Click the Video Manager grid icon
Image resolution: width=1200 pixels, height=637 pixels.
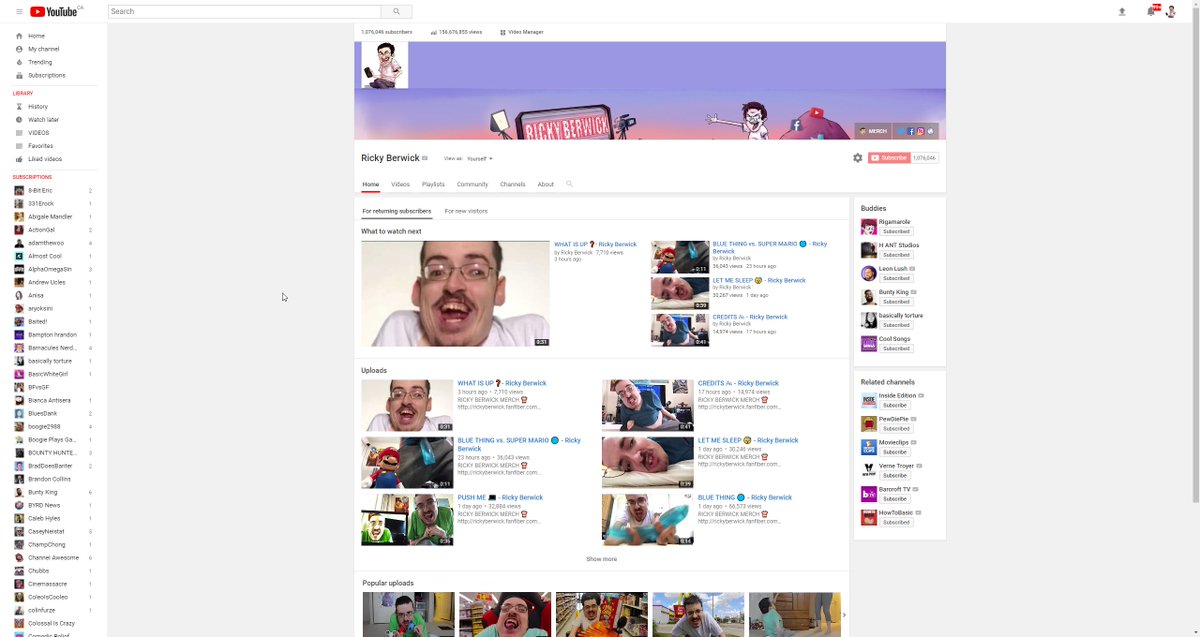503,32
